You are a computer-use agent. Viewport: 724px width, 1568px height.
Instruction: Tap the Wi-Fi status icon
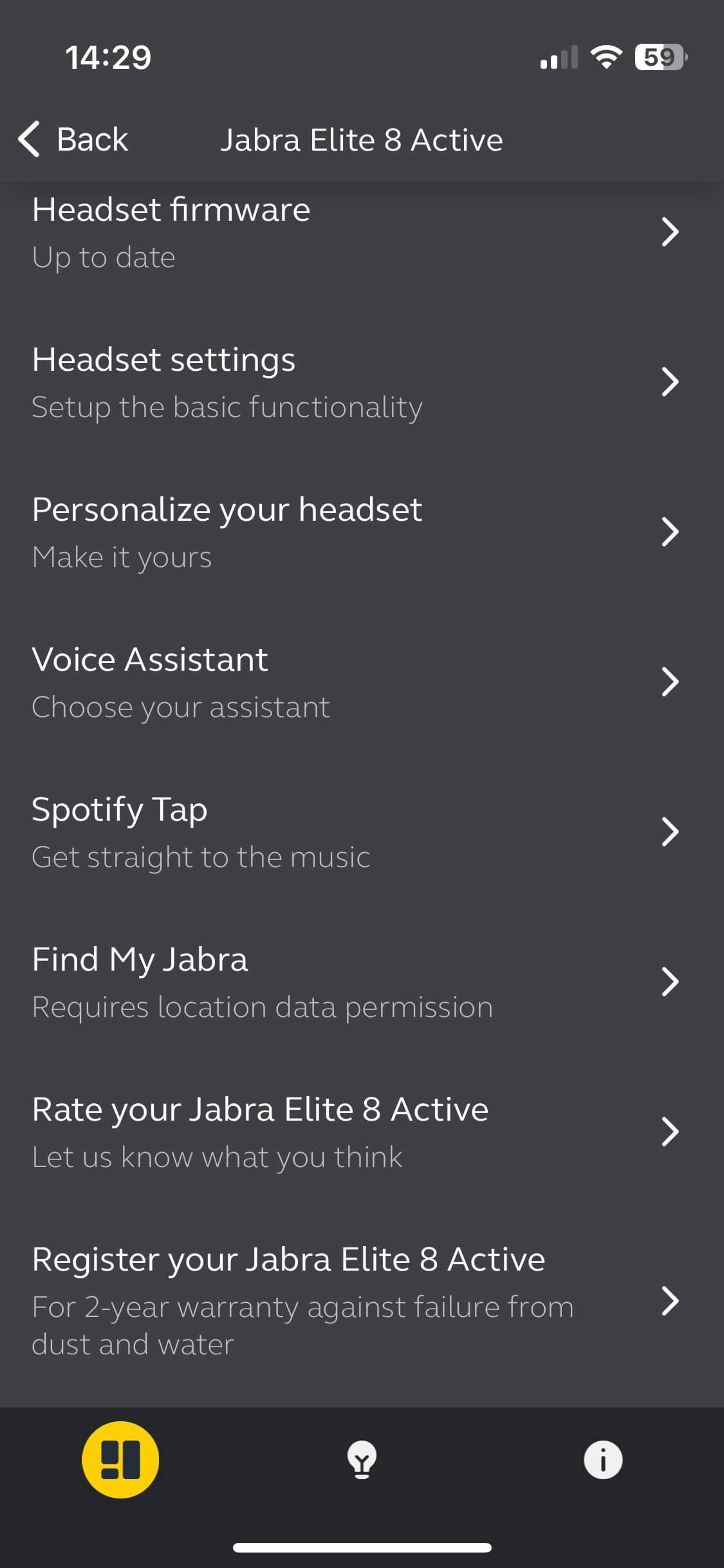pyautogui.click(x=606, y=57)
